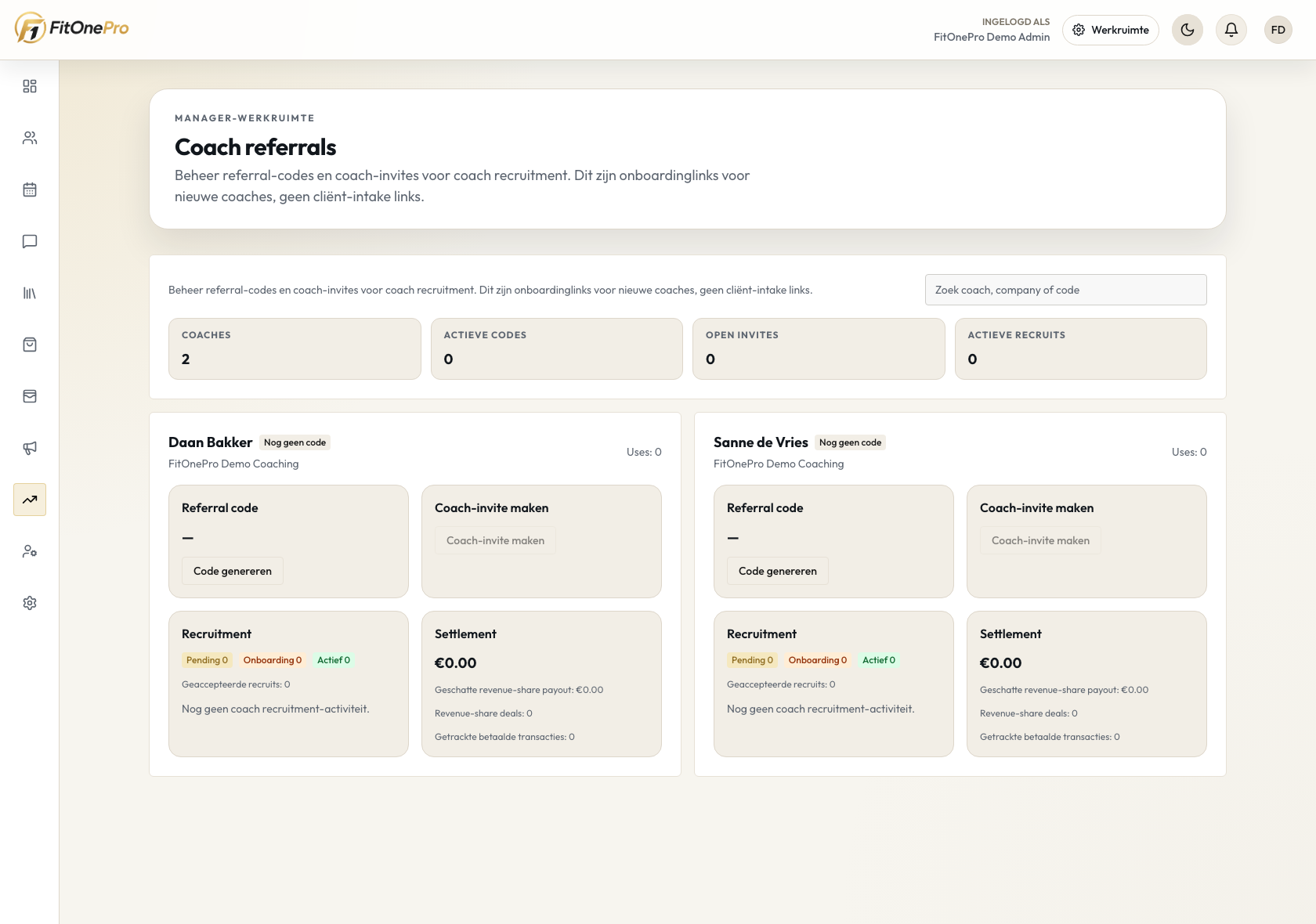Click Nog geen code badge beside Sanne de Vries

pyautogui.click(x=850, y=442)
